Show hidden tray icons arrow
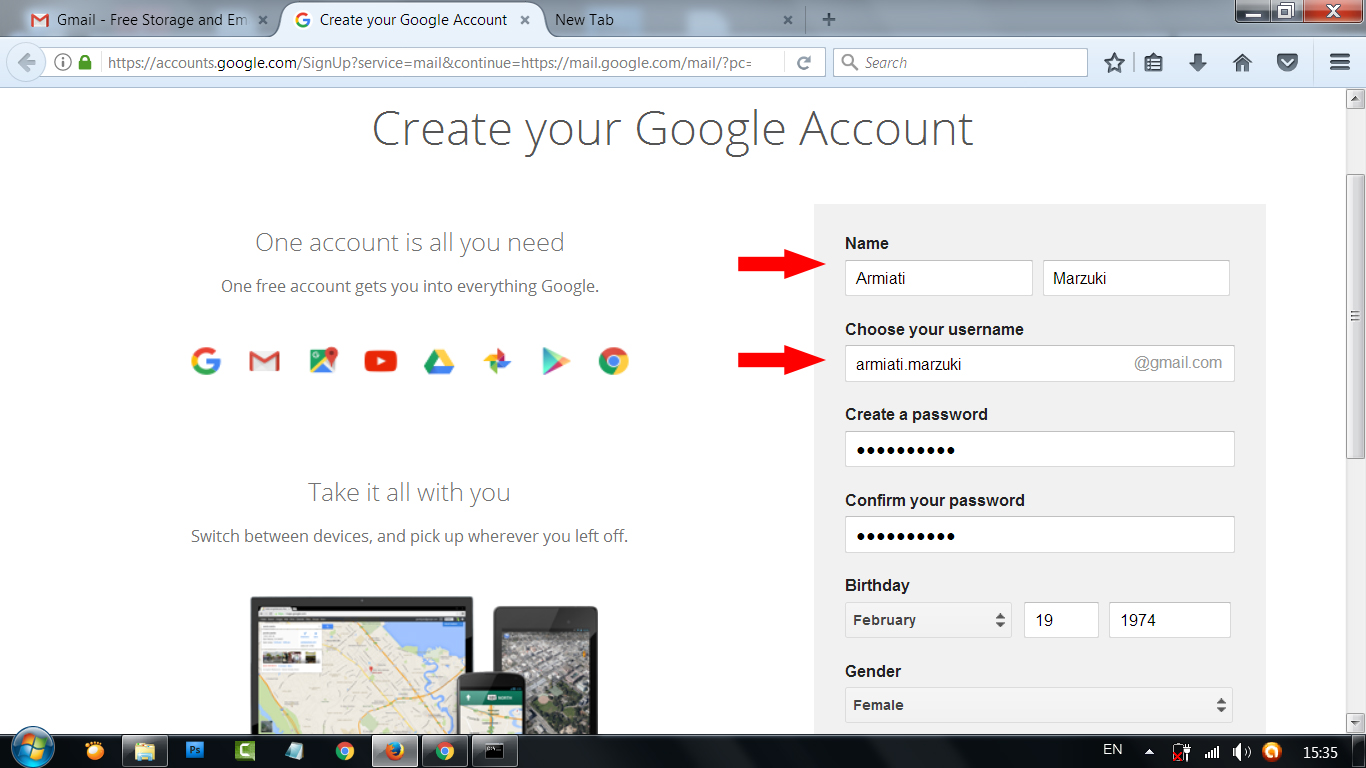 pyautogui.click(x=1149, y=751)
